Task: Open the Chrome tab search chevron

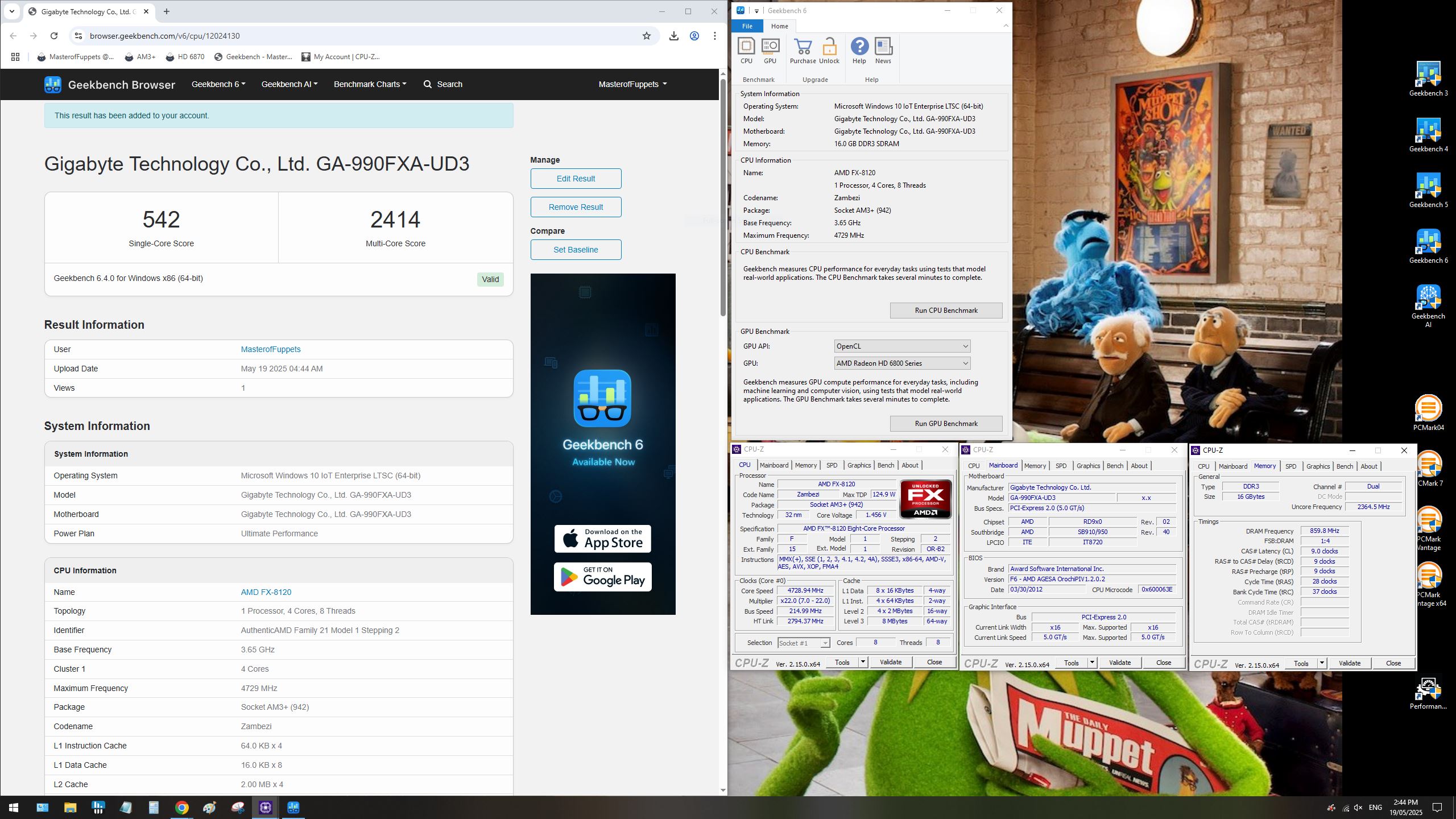Action: coord(11,11)
